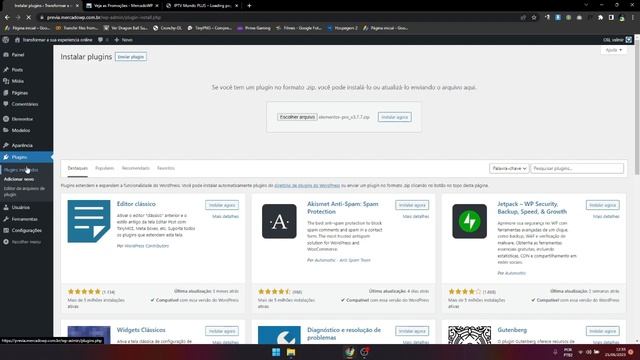Switch to the Populares tab
Viewport: 640px width, 360px height.
pyautogui.click(x=104, y=168)
